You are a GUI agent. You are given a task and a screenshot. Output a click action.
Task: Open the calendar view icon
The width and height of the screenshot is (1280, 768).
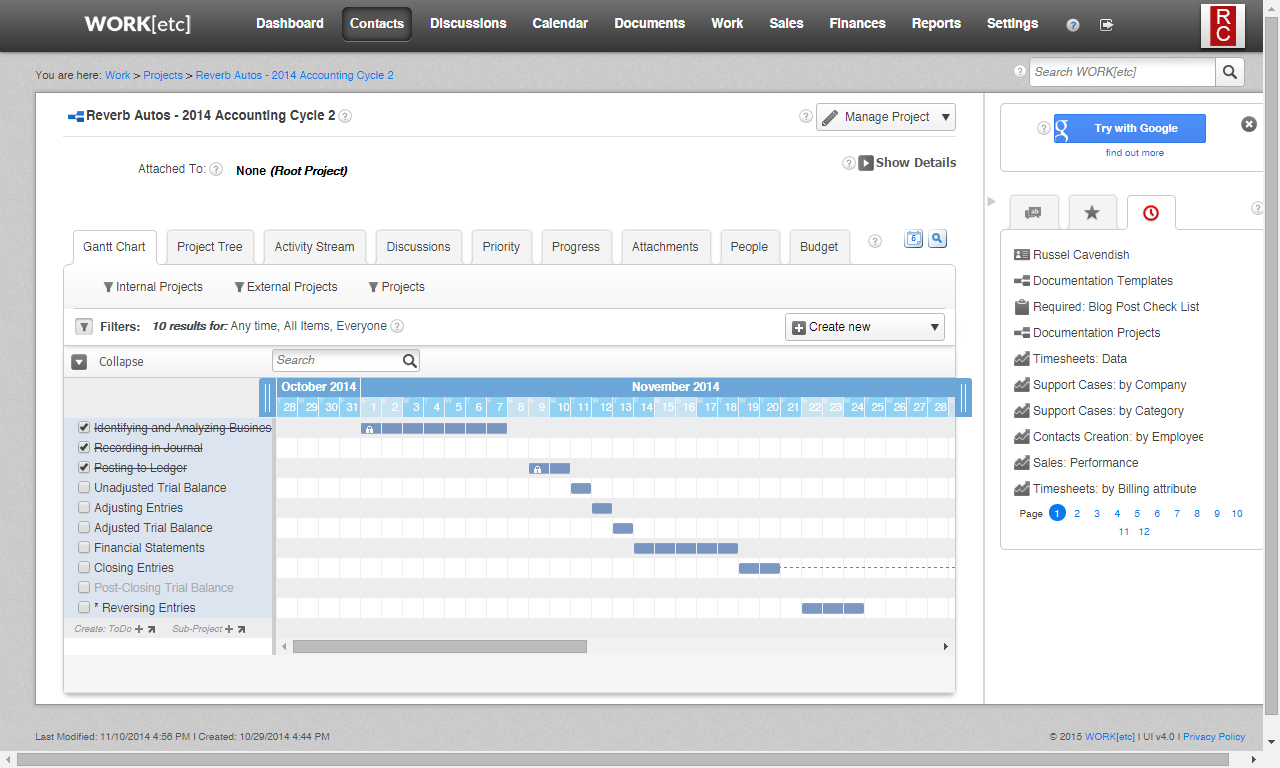click(x=913, y=239)
